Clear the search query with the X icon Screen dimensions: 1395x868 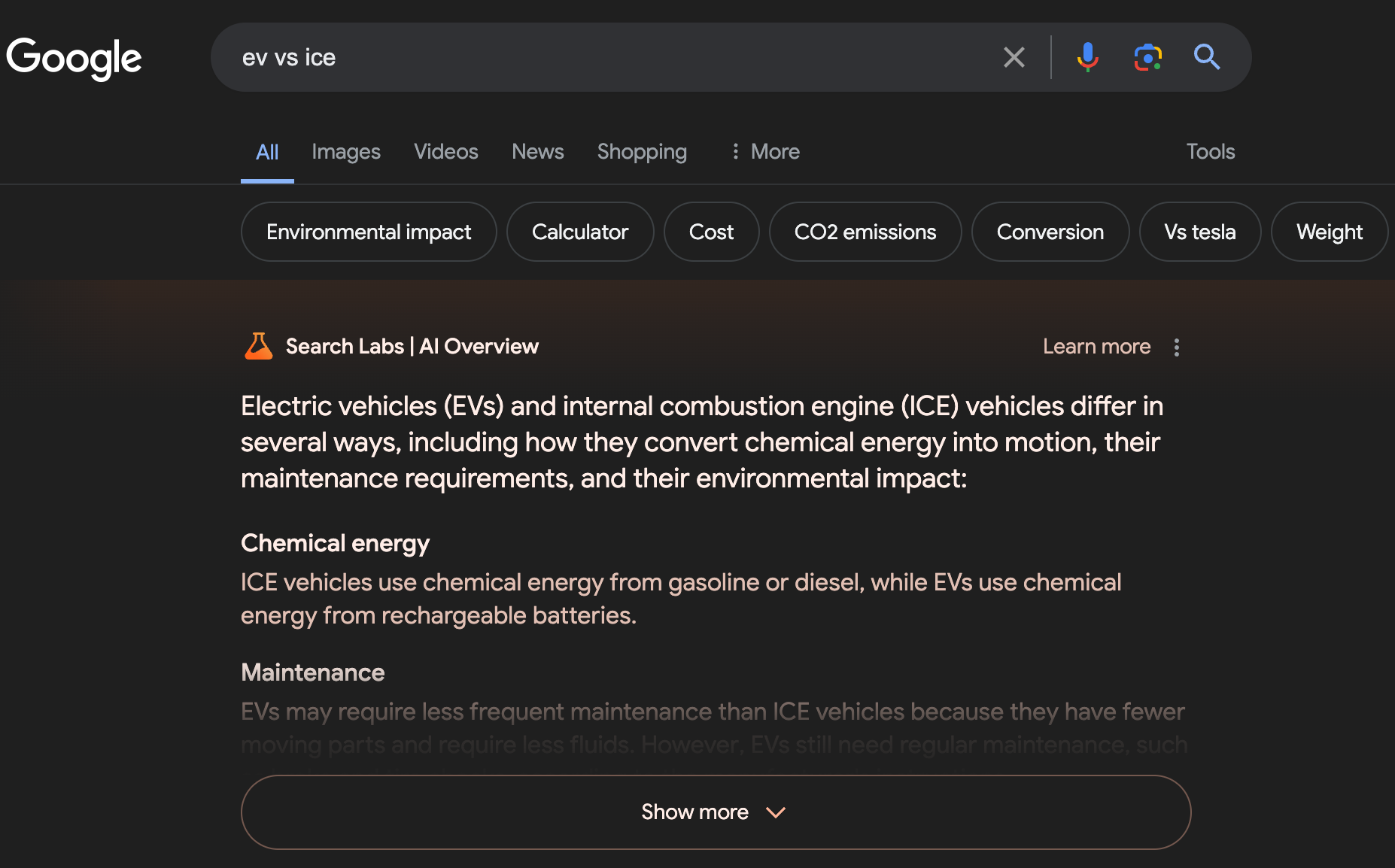pyautogui.click(x=1014, y=56)
